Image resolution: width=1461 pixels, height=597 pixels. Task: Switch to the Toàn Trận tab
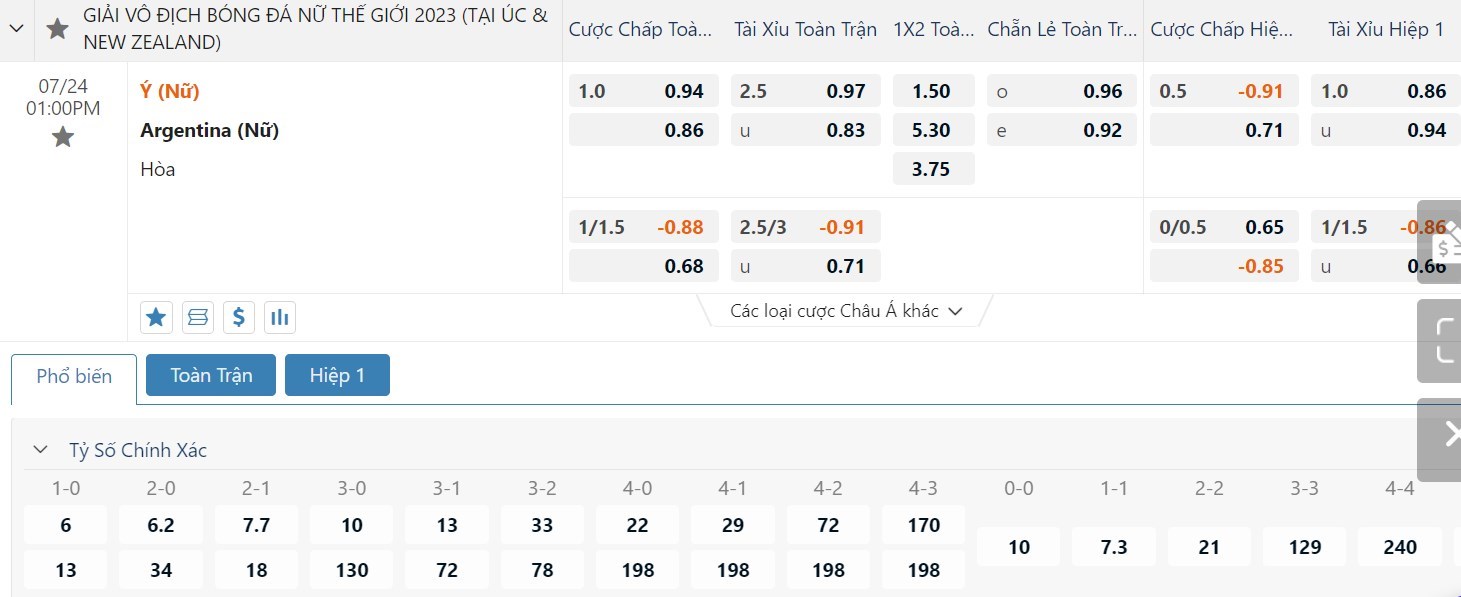211,376
